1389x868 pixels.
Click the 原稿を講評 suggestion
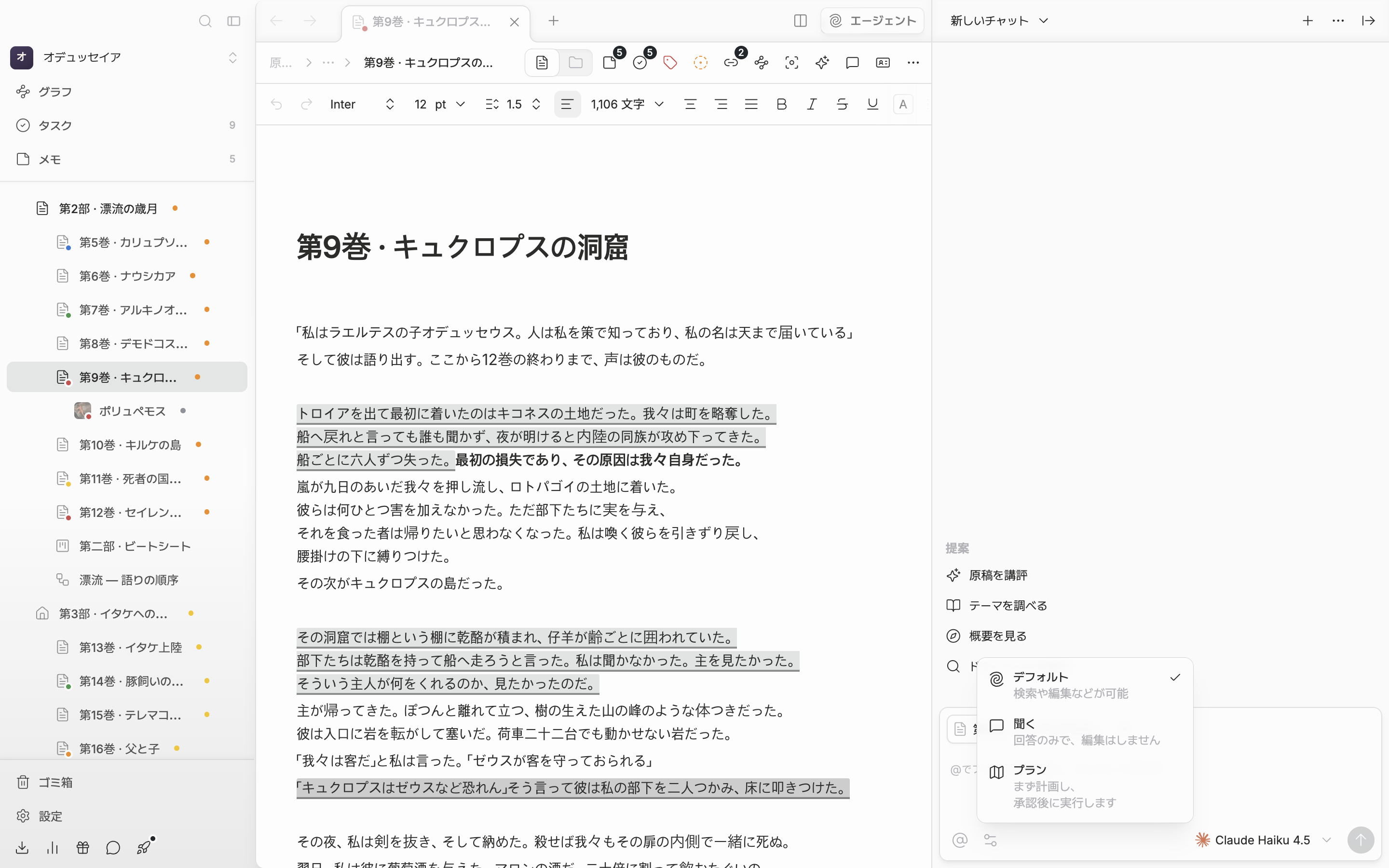click(987, 575)
